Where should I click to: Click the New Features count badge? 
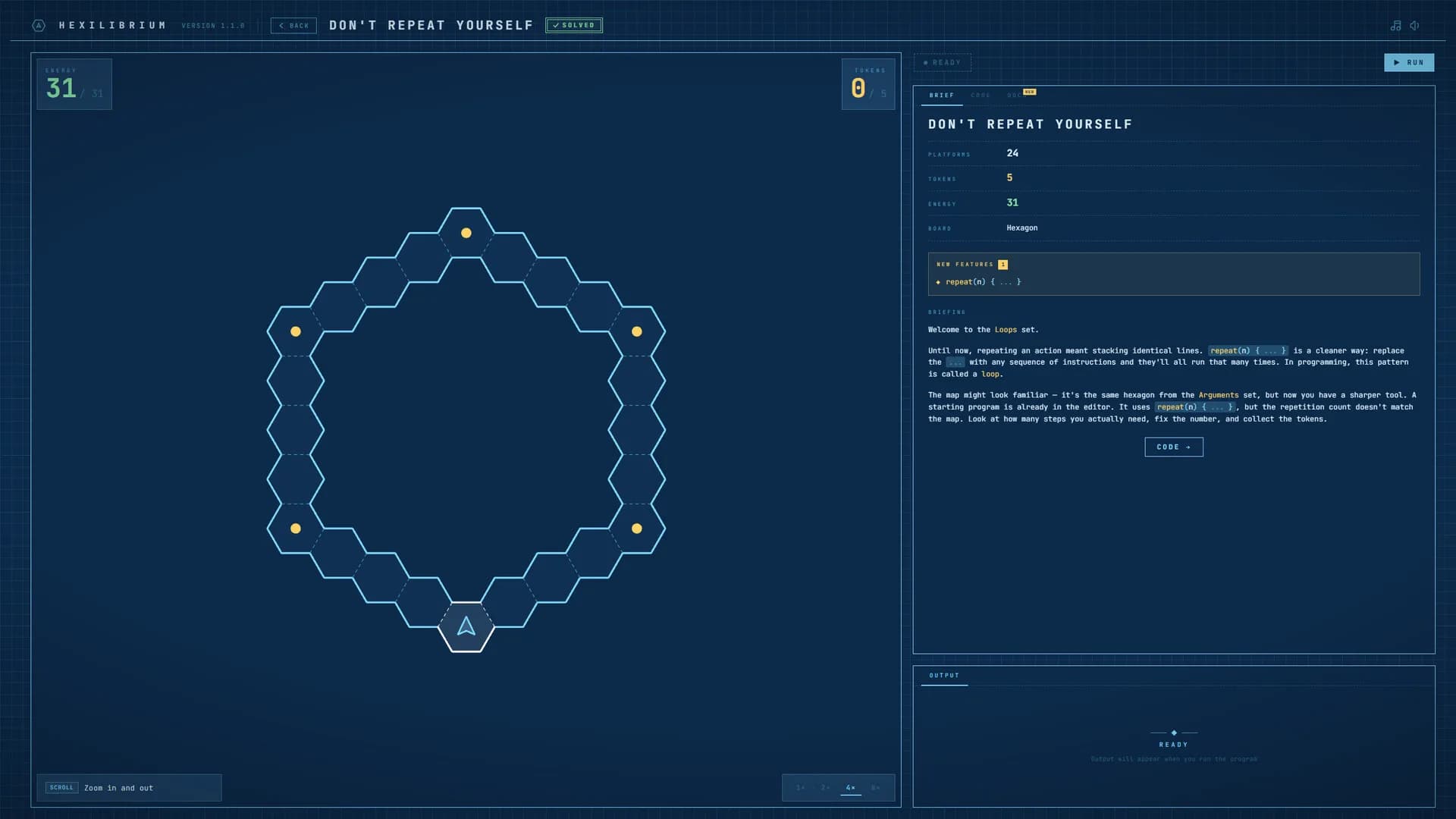click(1003, 265)
